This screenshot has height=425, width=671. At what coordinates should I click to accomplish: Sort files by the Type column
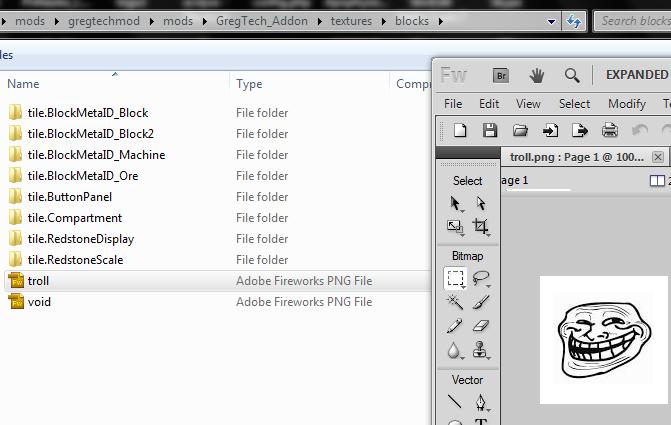(x=250, y=84)
